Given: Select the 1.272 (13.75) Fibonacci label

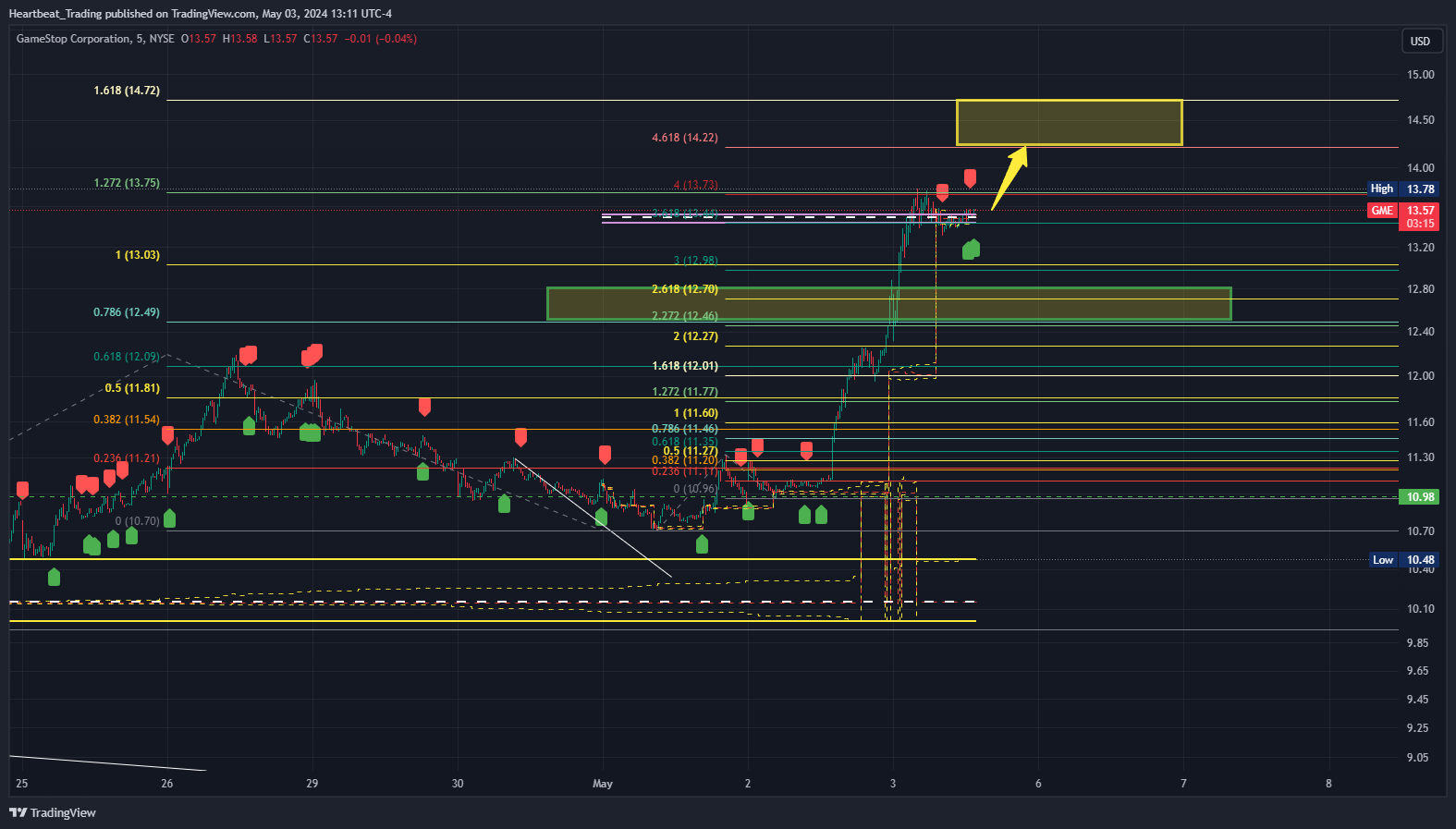Looking at the screenshot, I should pos(127,183).
